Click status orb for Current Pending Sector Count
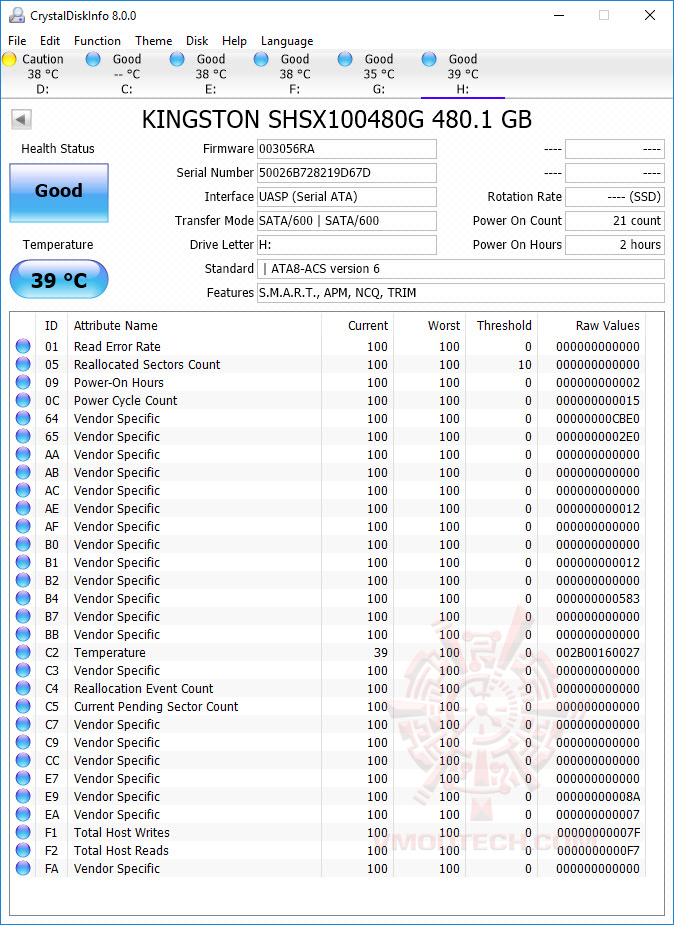Viewport: 674px width, 925px height. click(x=23, y=706)
